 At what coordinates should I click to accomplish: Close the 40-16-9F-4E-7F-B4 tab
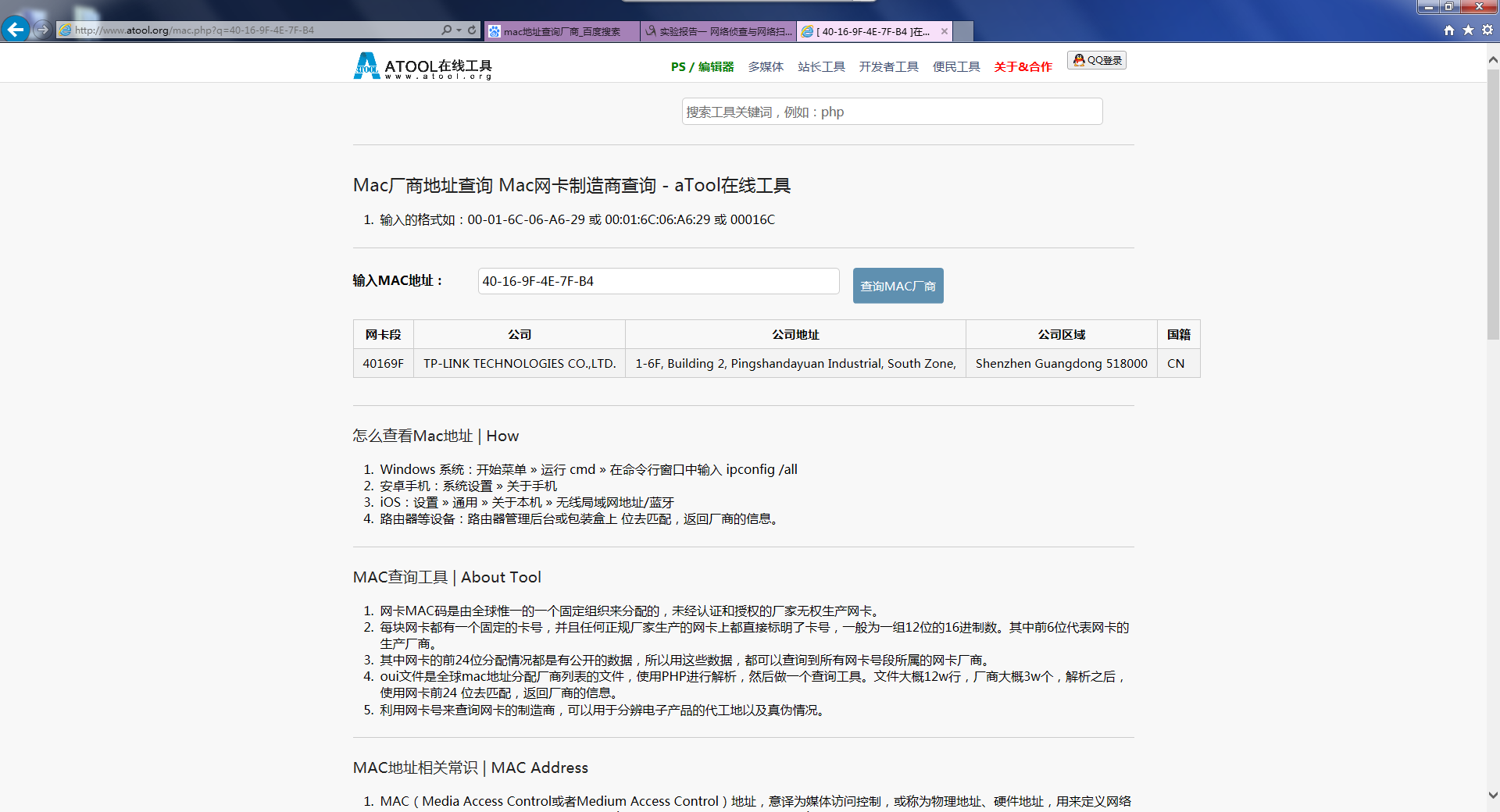pos(945,31)
